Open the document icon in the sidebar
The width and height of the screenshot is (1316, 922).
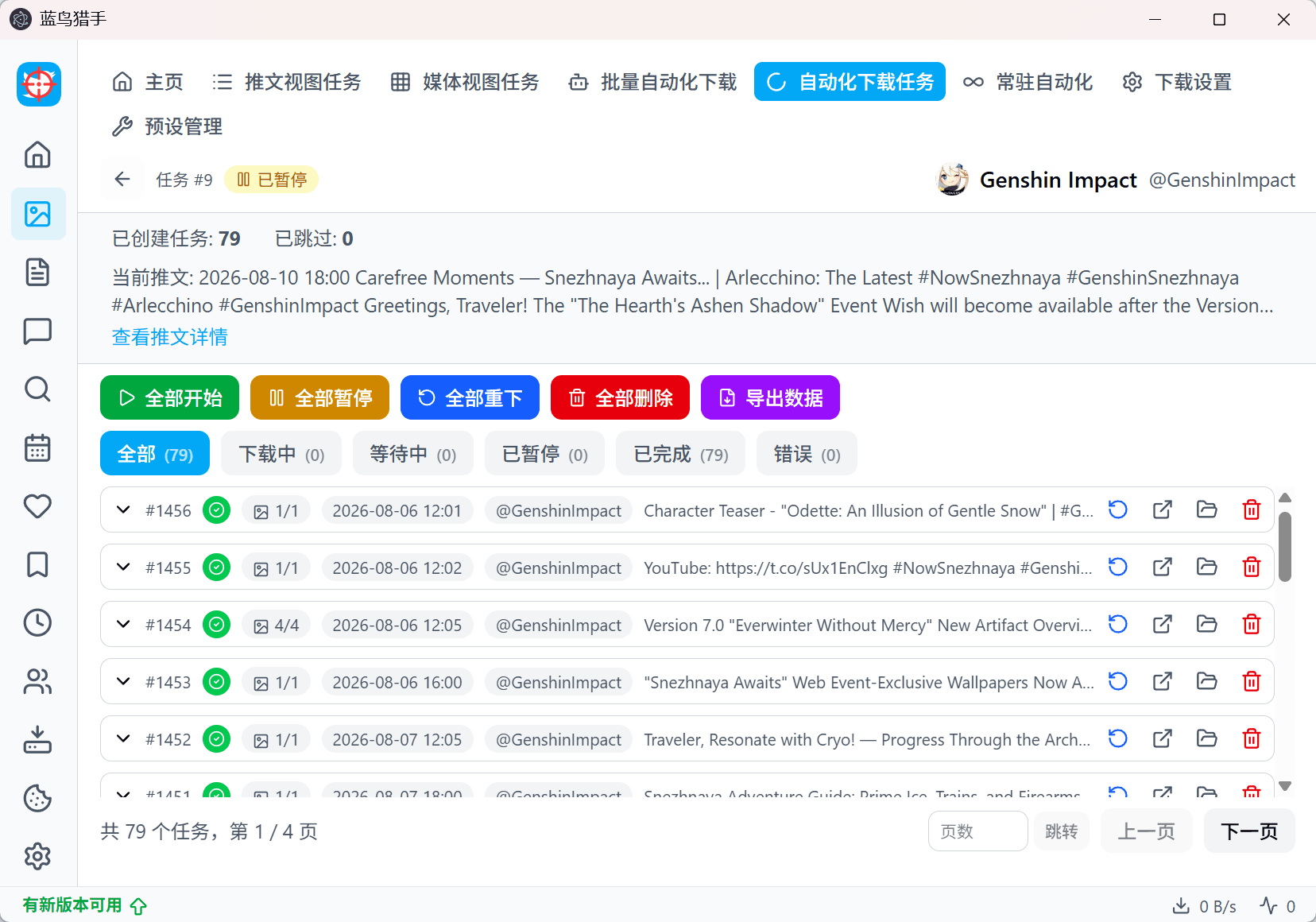point(37,272)
